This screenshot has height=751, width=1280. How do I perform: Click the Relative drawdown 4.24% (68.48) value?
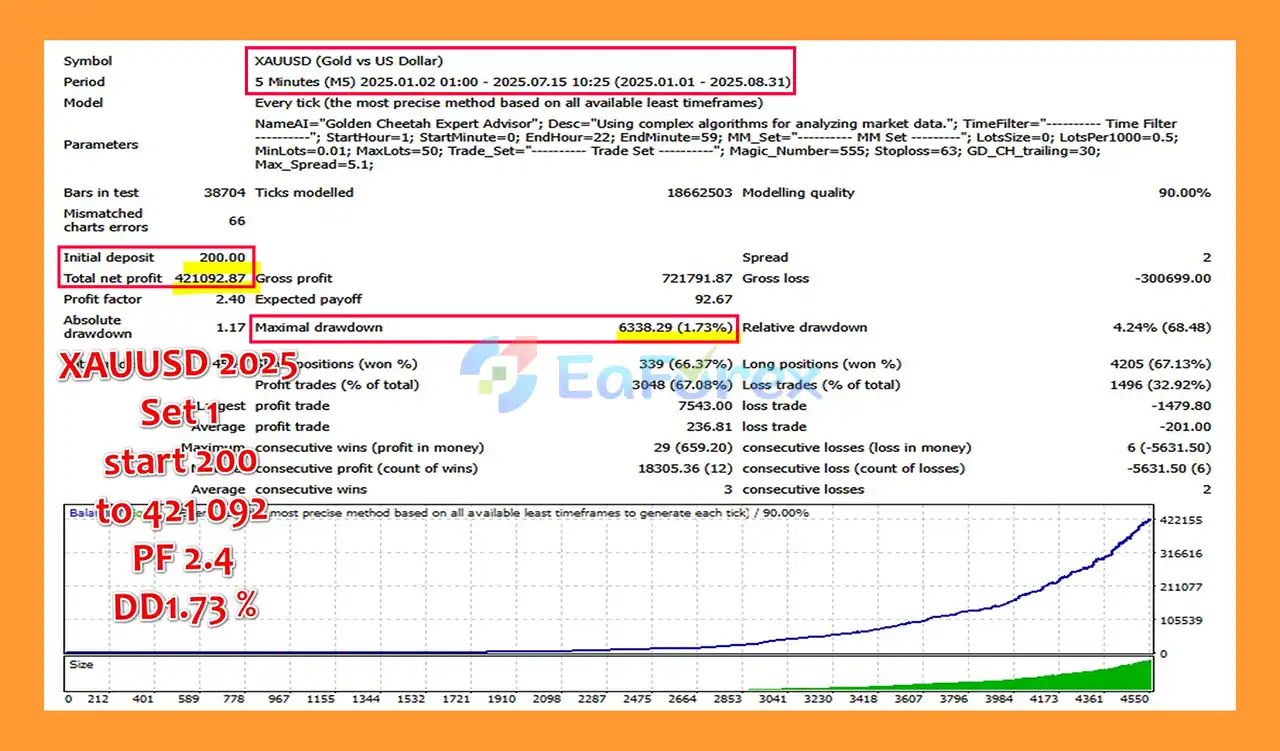(1161, 328)
